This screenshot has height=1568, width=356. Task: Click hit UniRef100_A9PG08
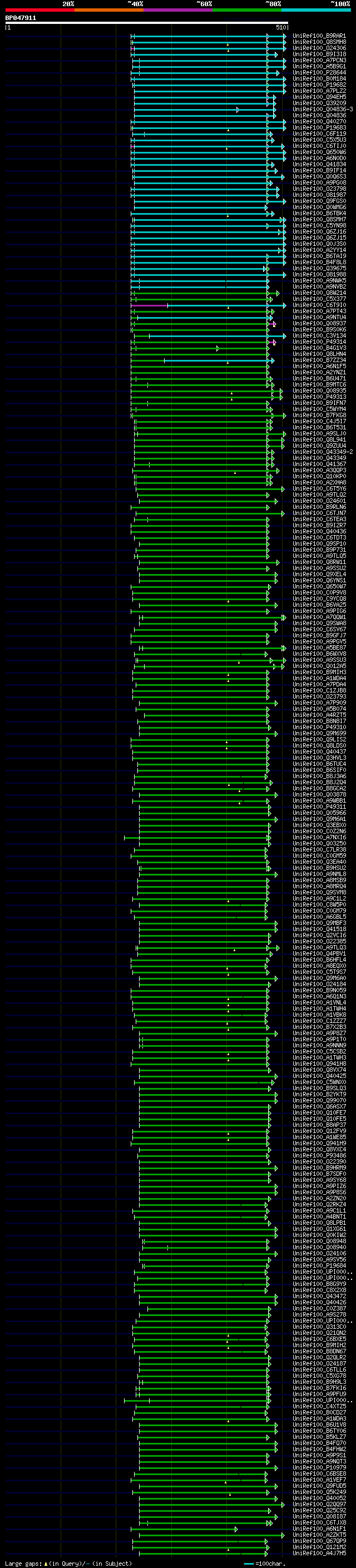point(319,182)
